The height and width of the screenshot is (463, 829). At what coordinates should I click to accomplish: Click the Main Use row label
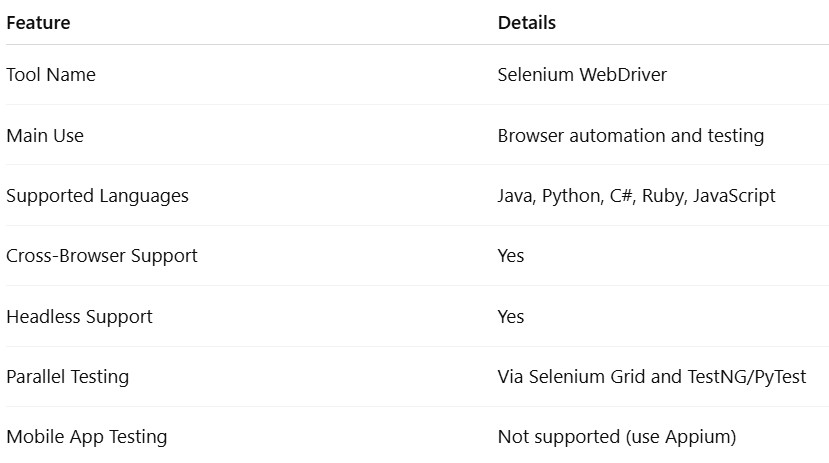point(45,136)
